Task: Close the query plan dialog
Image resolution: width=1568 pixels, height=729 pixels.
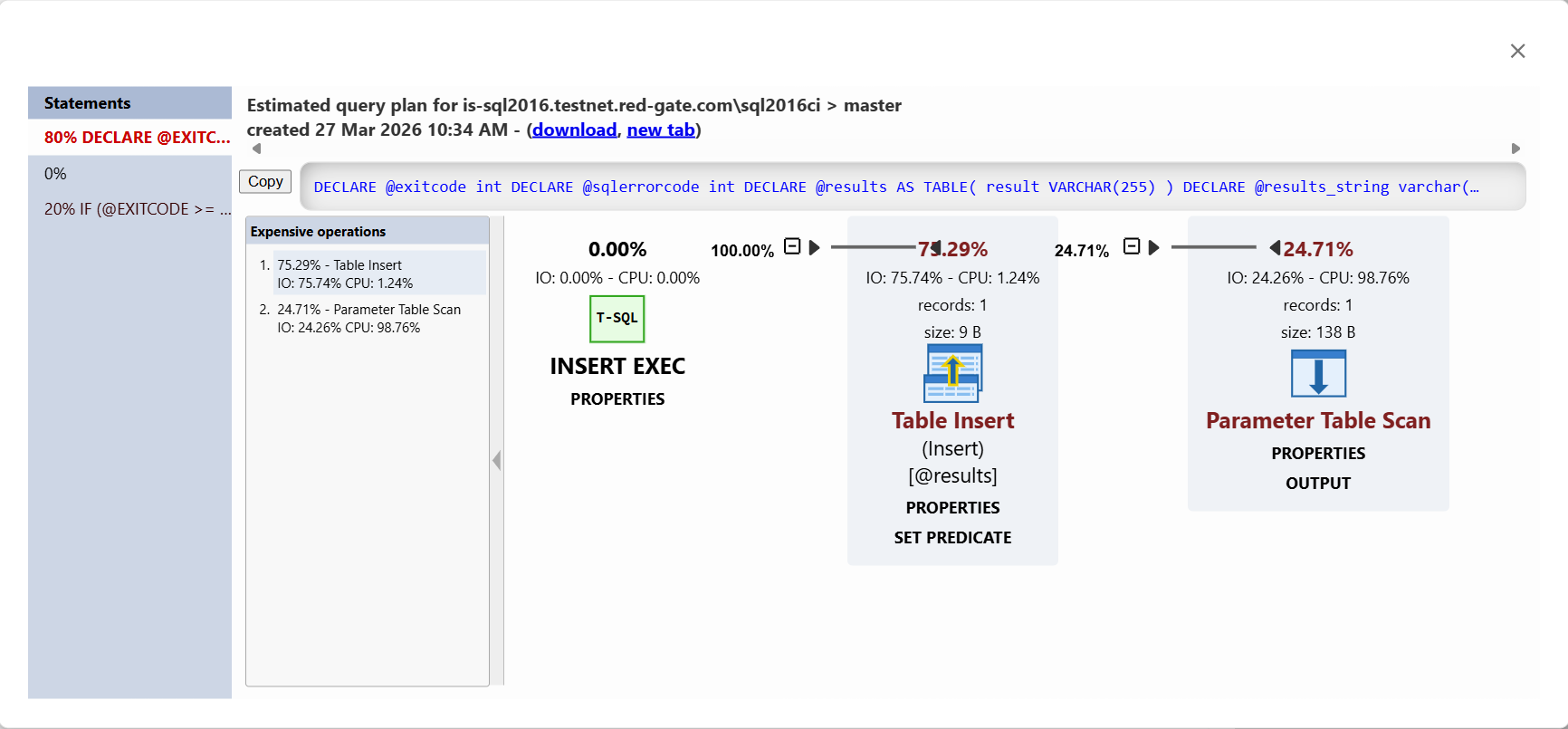Action: click(1517, 52)
